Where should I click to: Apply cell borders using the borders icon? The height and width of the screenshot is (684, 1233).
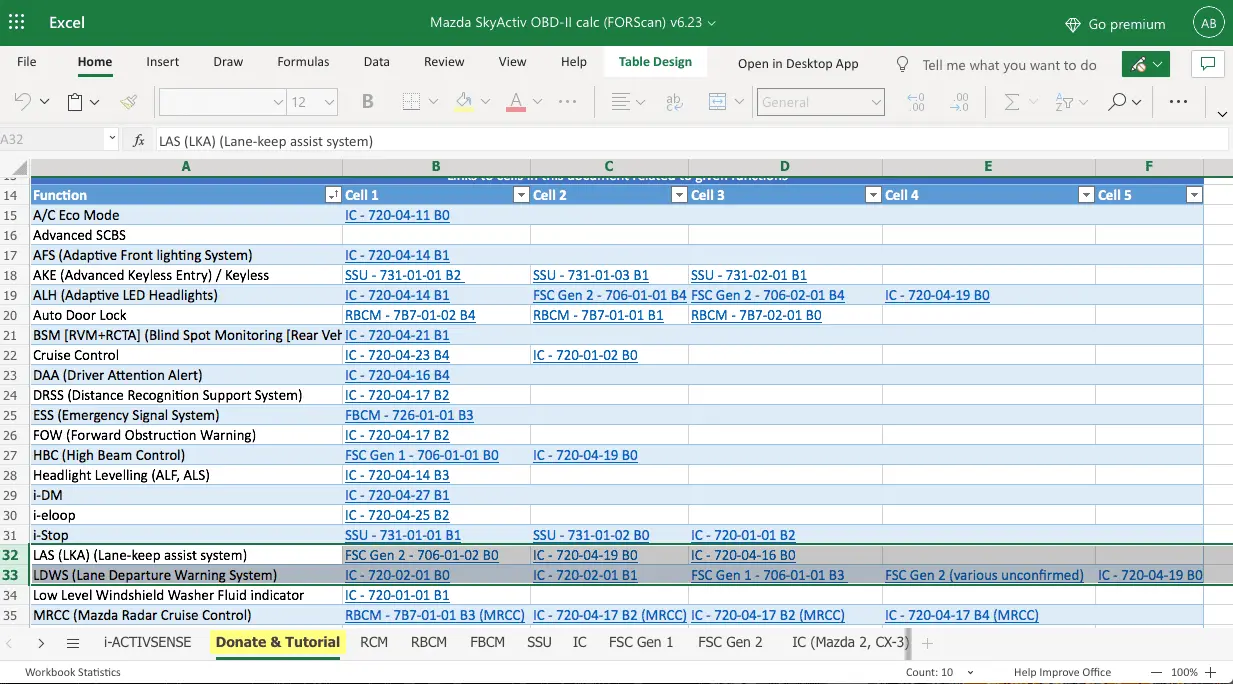[x=411, y=101]
